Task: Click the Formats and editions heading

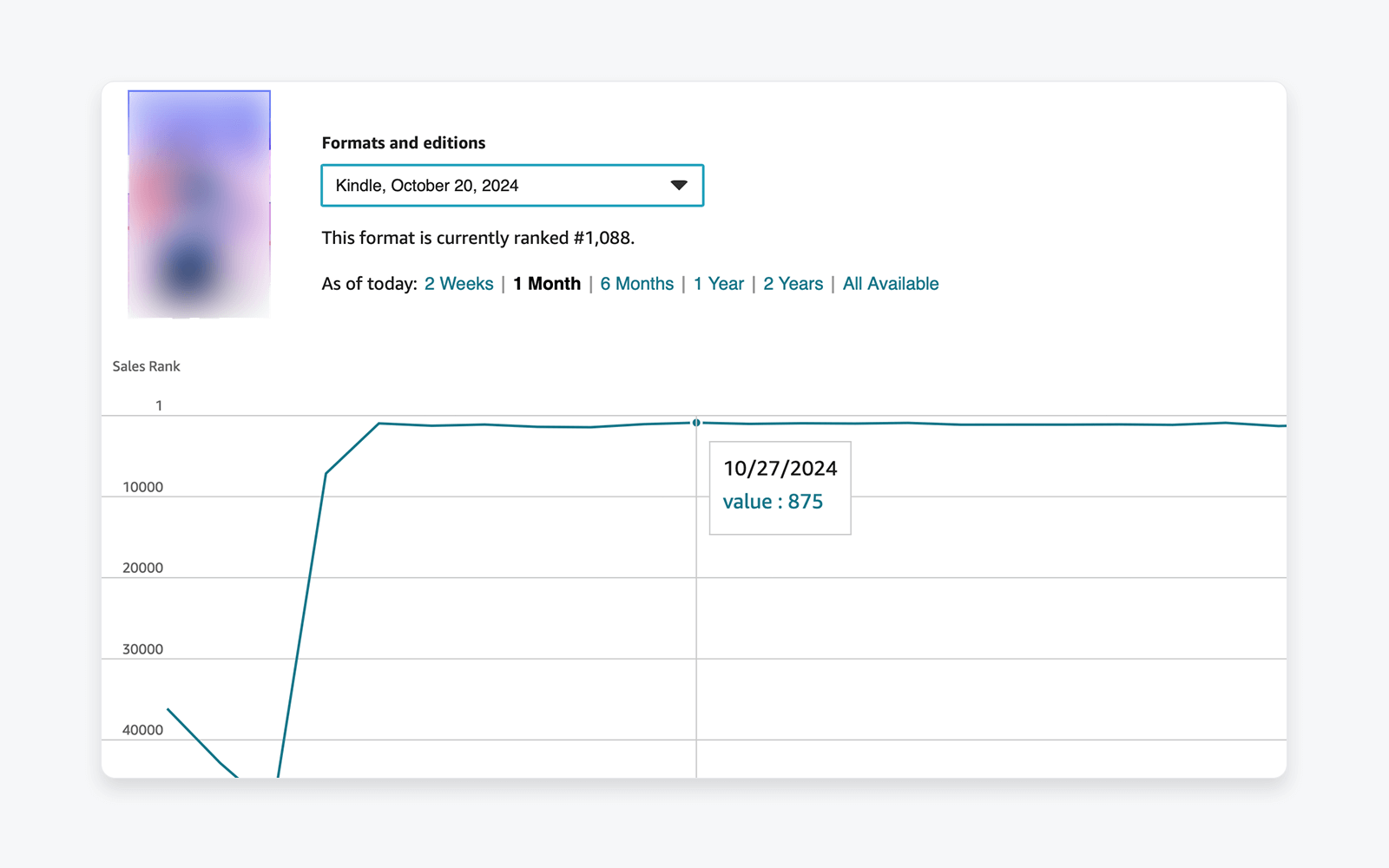Action: tap(404, 143)
